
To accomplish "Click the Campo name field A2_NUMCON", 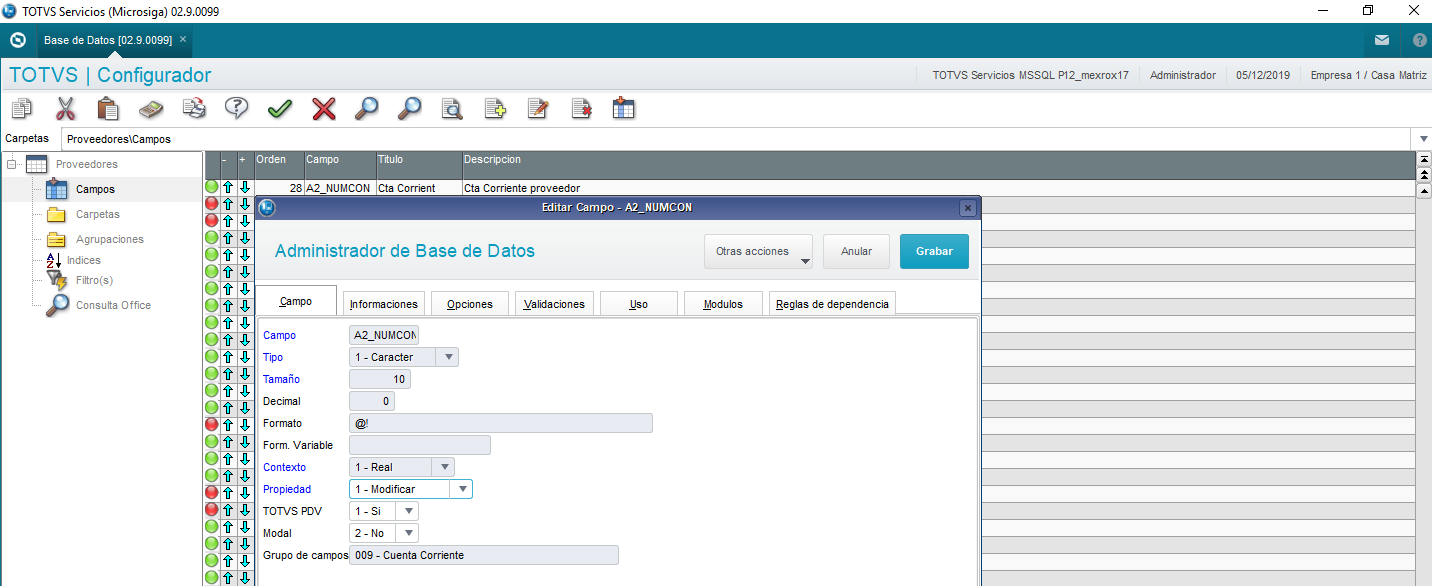I will click(384, 335).
